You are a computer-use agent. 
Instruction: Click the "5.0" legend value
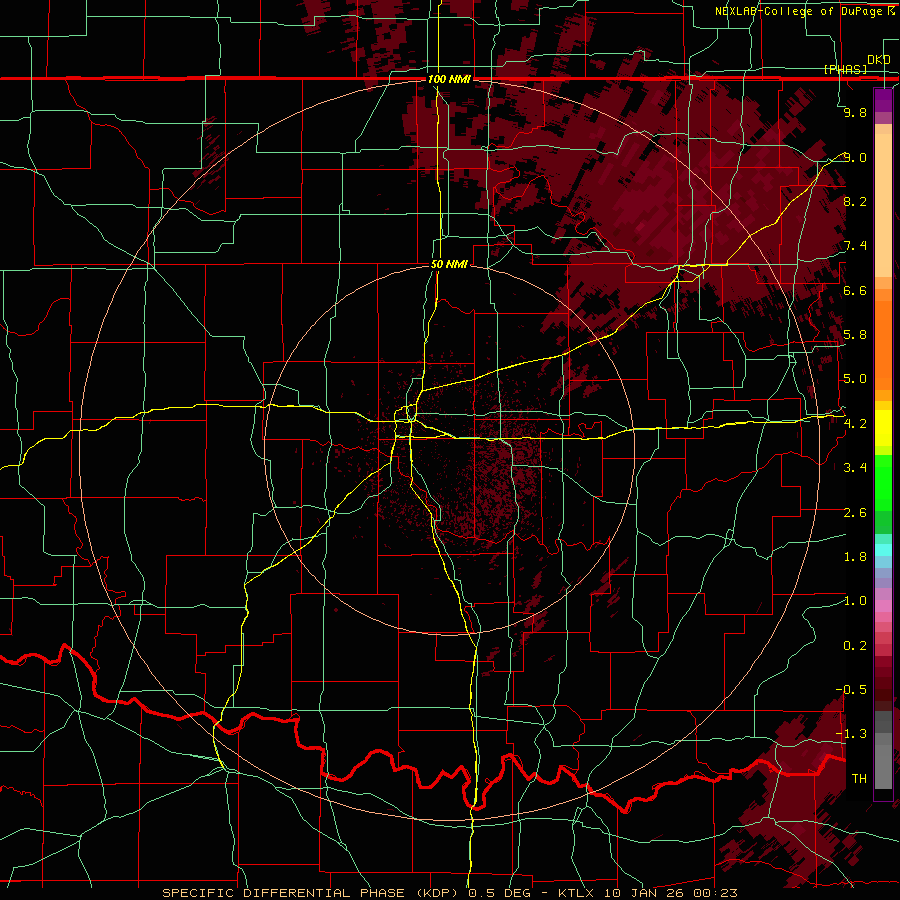coord(855,379)
